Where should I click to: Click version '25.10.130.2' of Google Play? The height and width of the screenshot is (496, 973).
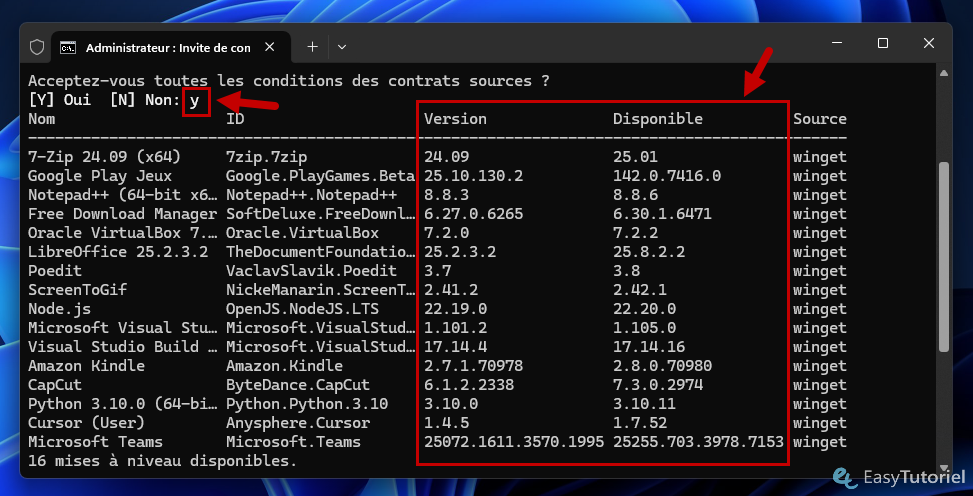click(x=473, y=176)
